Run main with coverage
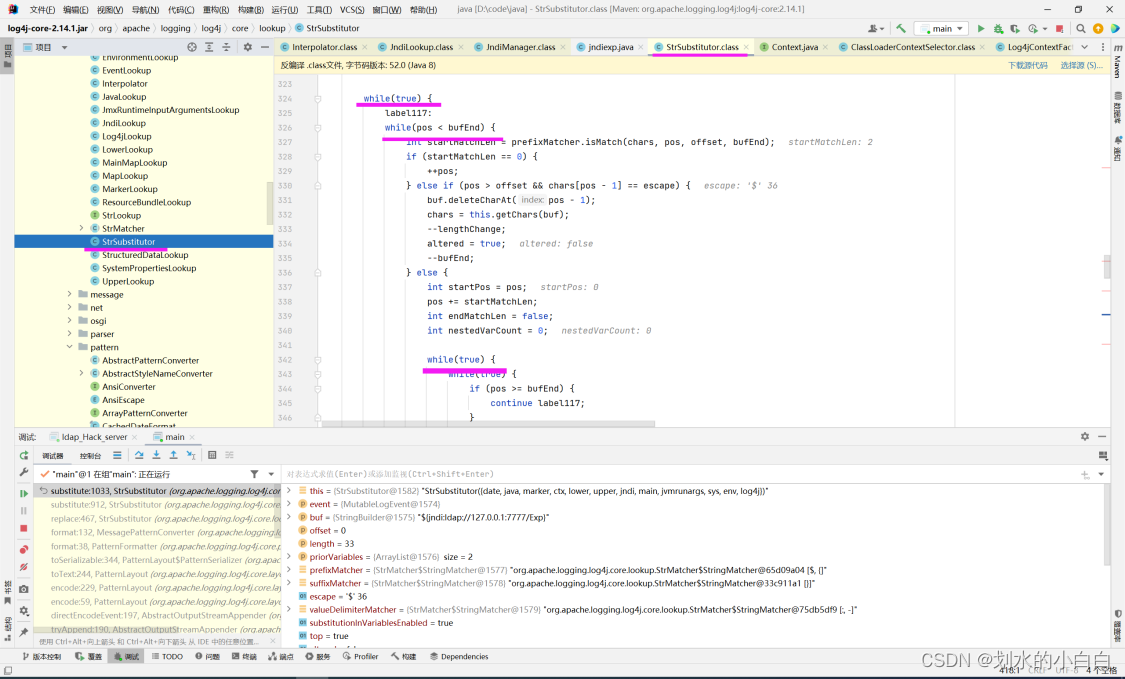 pyautogui.click(x=1015, y=29)
